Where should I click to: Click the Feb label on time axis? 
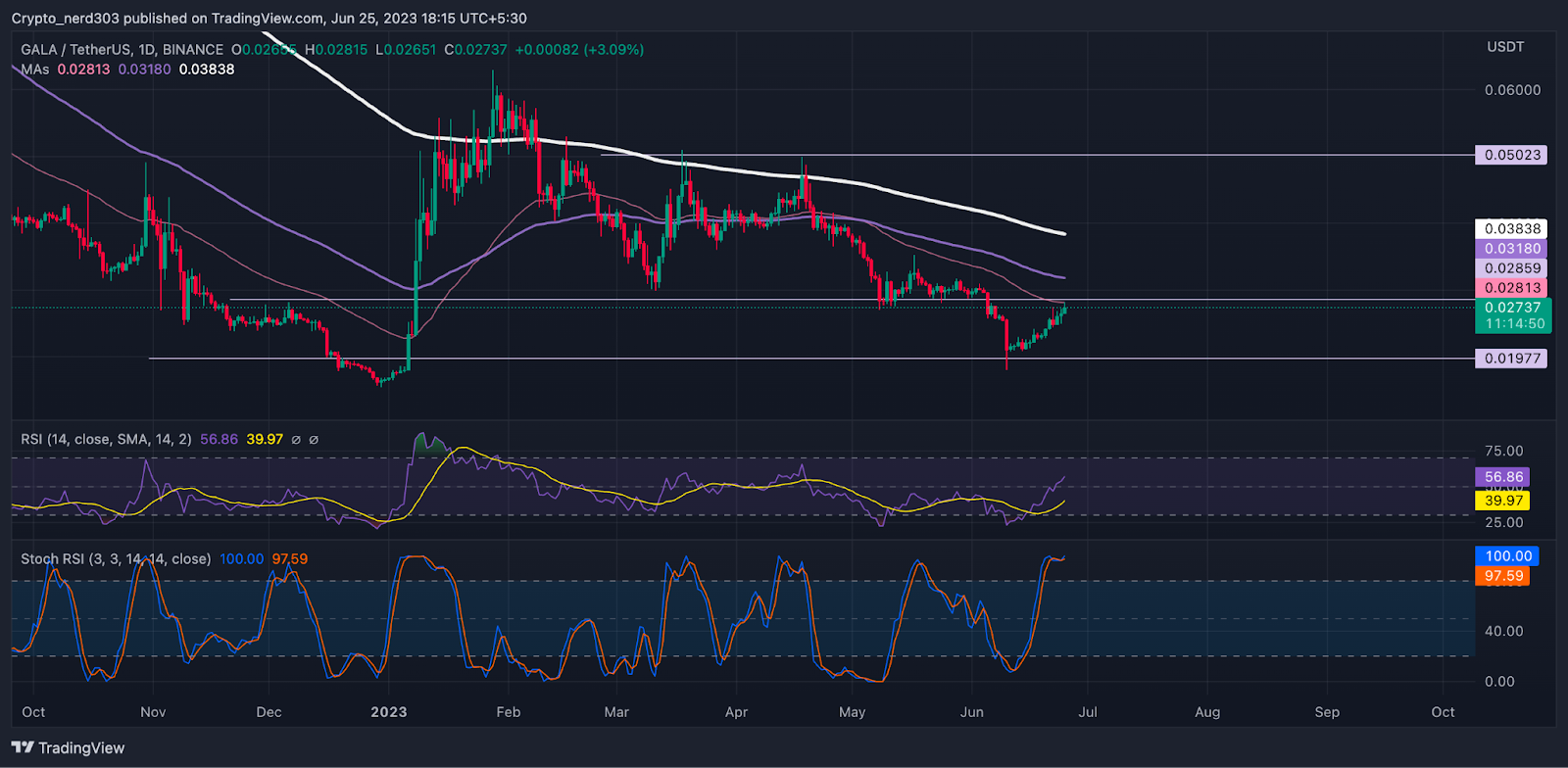point(508,712)
